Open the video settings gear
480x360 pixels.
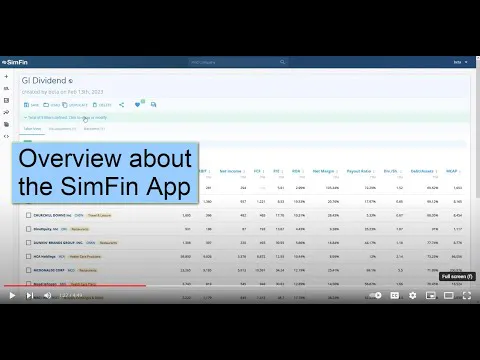[413, 295]
